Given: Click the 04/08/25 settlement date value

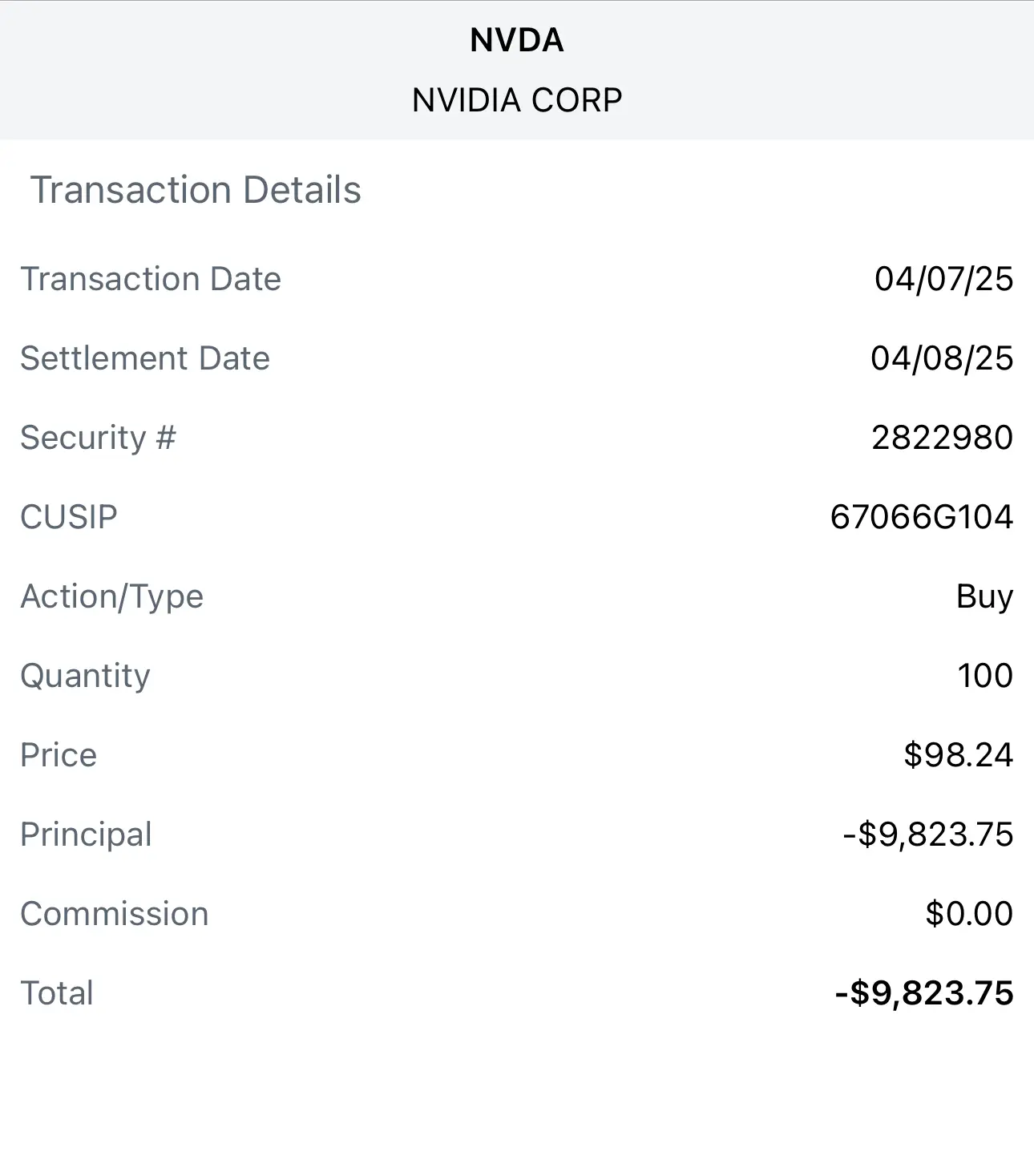Looking at the screenshot, I should pyautogui.click(x=943, y=358).
